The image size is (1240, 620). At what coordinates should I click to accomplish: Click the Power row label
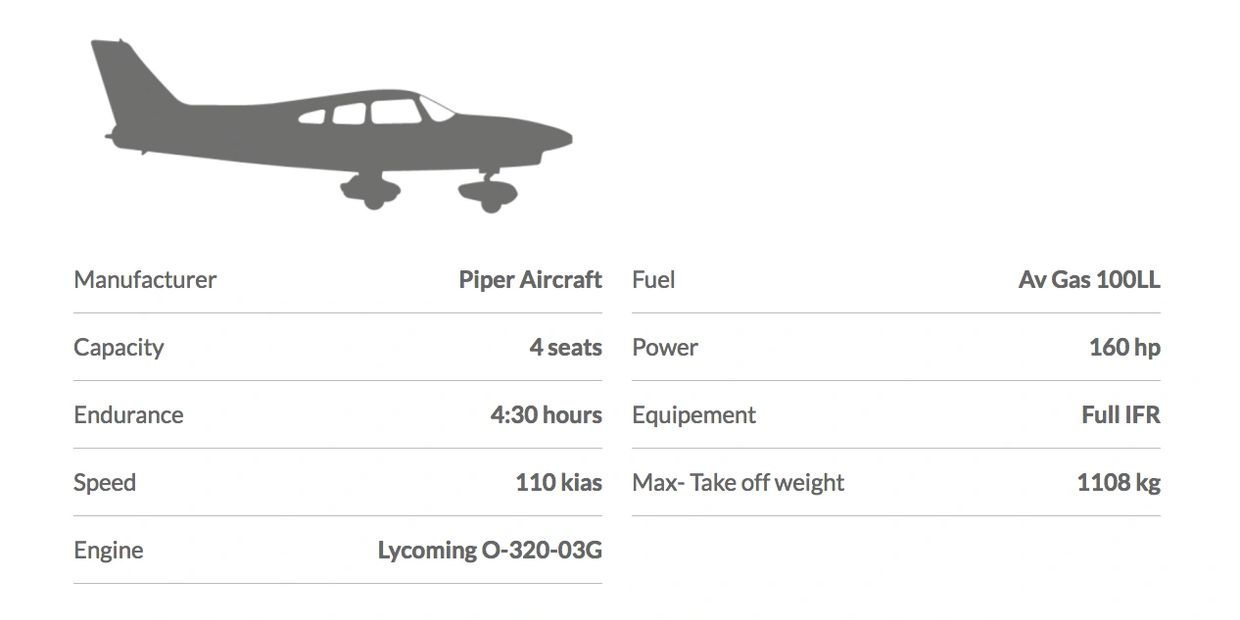665,348
